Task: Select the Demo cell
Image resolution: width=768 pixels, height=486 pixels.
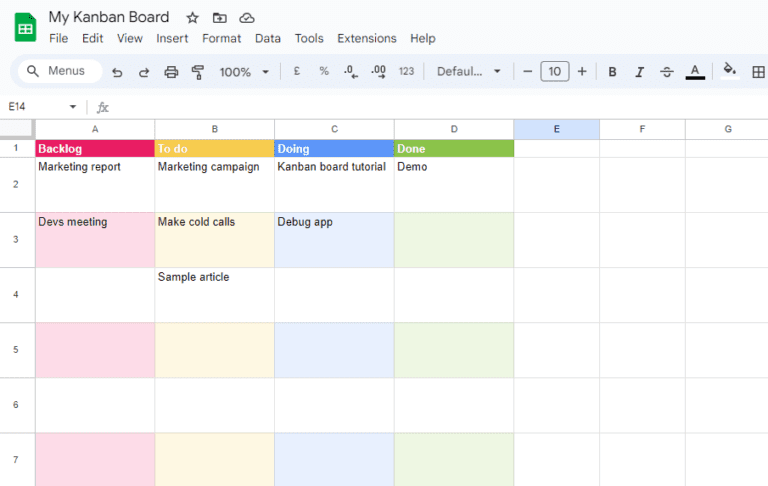Action: click(454, 185)
